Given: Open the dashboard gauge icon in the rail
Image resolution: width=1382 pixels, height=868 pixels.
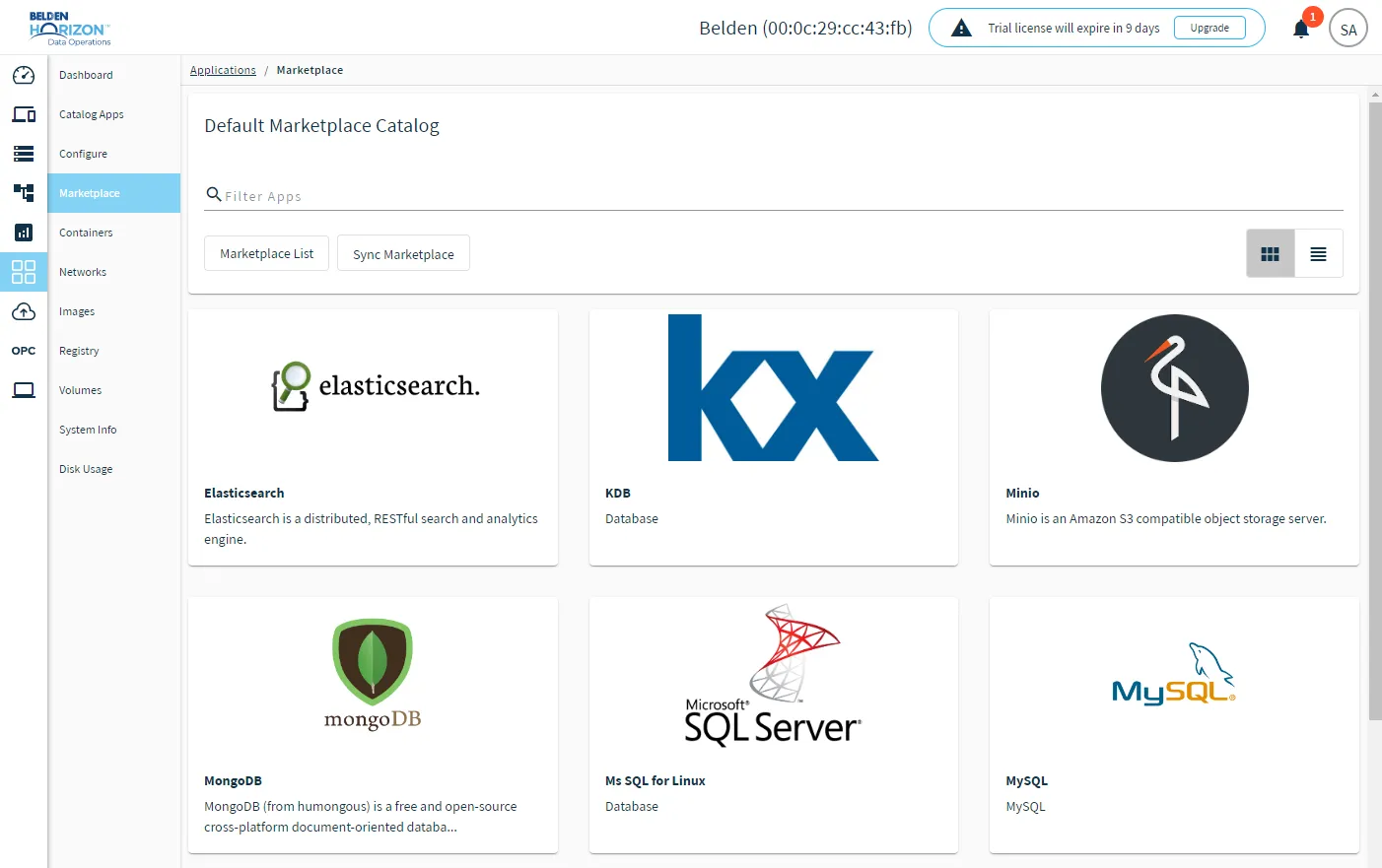Looking at the screenshot, I should [24, 76].
